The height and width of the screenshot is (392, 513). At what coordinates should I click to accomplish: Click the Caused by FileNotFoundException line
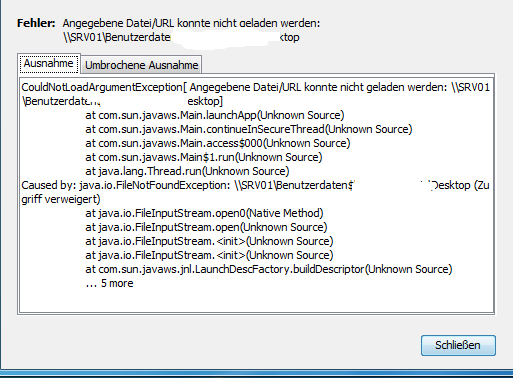pos(255,185)
